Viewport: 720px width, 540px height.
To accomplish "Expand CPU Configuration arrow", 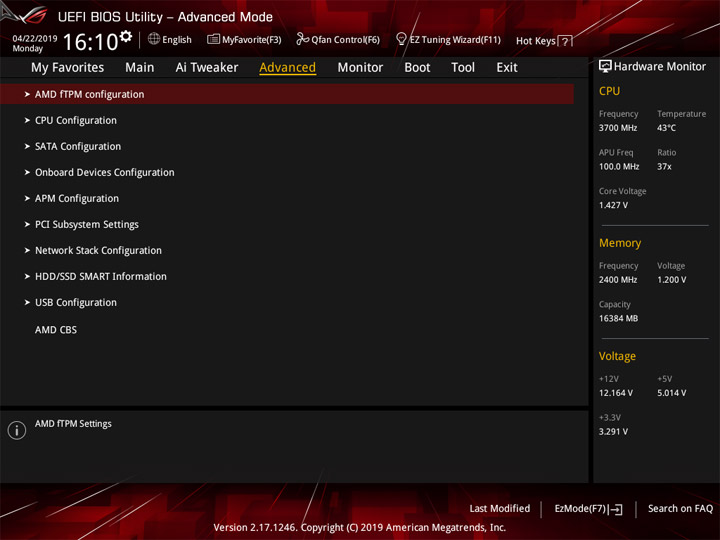I will 27,120.
